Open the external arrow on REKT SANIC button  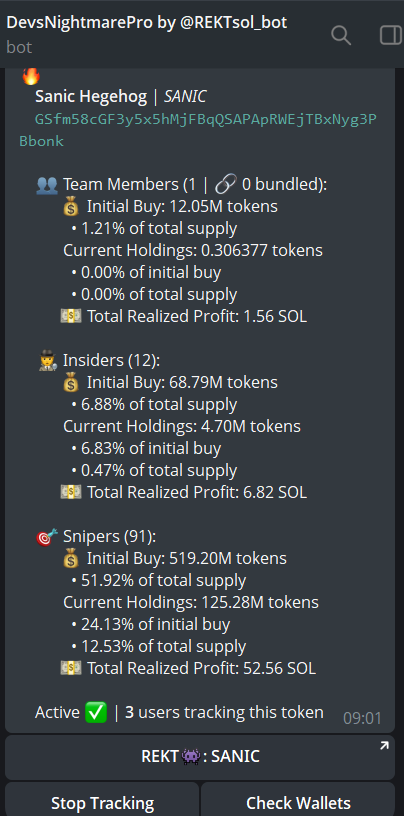tap(384, 746)
